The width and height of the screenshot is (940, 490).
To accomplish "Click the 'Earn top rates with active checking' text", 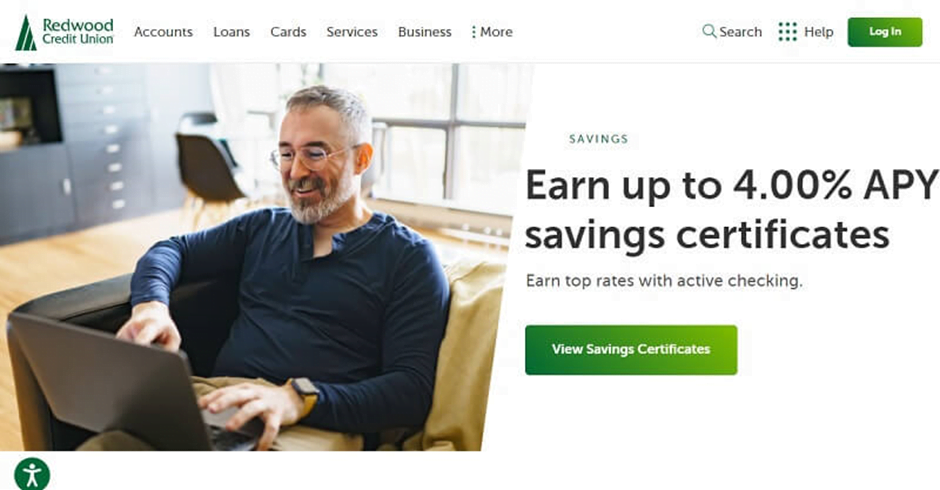I will (664, 281).
